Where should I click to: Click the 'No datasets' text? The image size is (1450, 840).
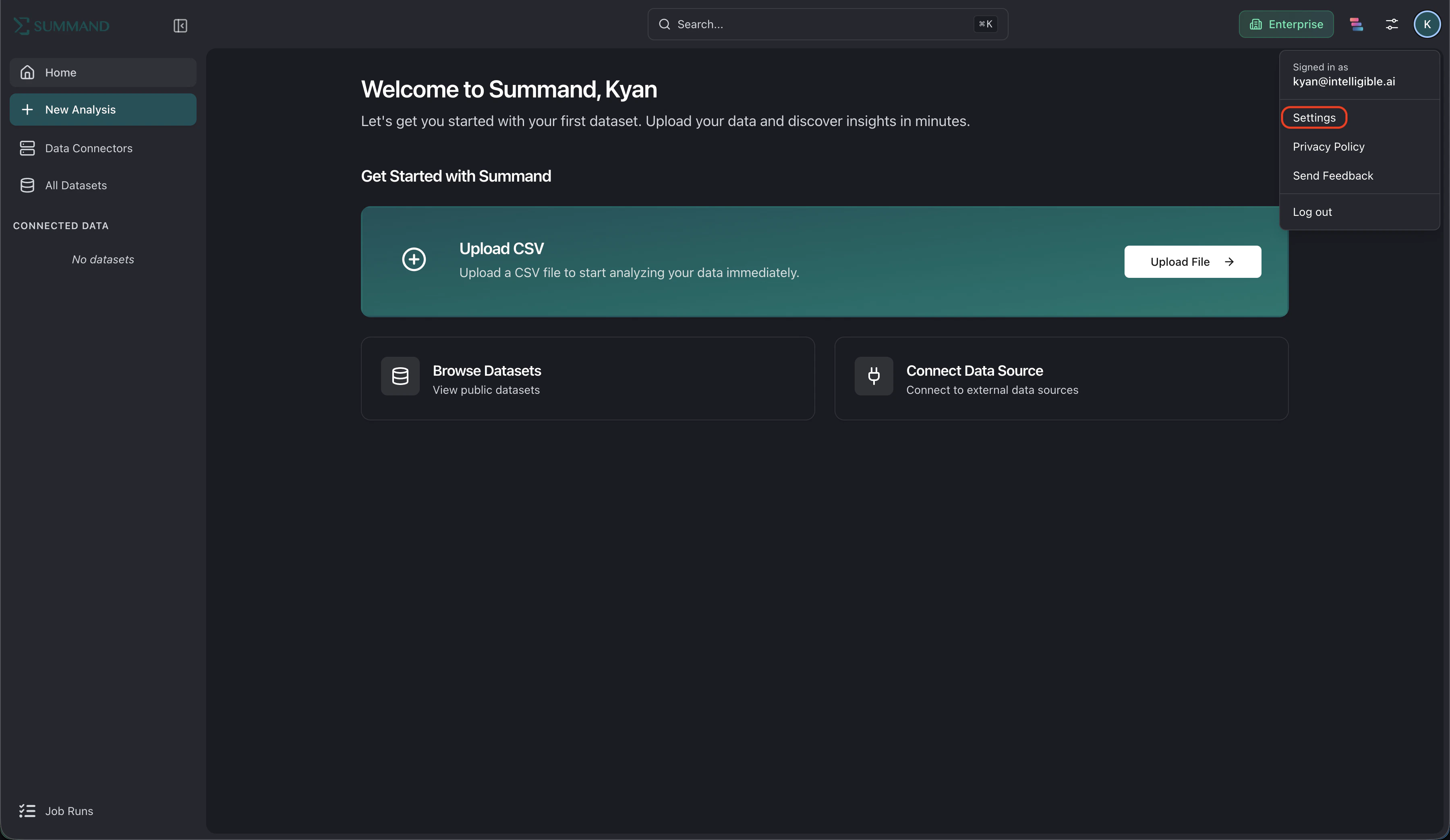pyautogui.click(x=103, y=259)
